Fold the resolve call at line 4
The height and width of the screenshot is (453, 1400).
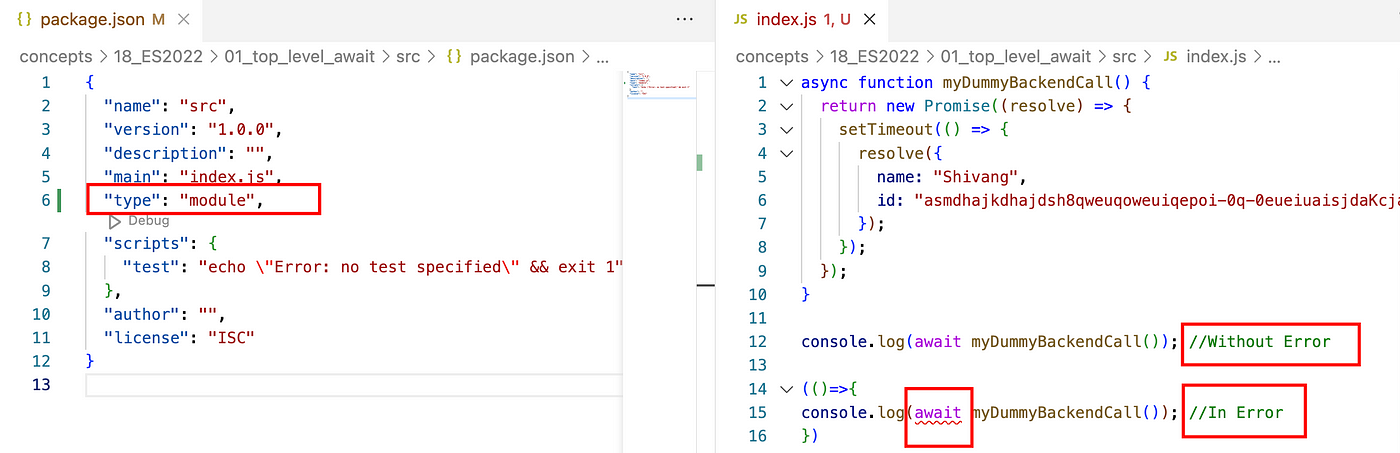pyautogui.click(x=785, y=154)
